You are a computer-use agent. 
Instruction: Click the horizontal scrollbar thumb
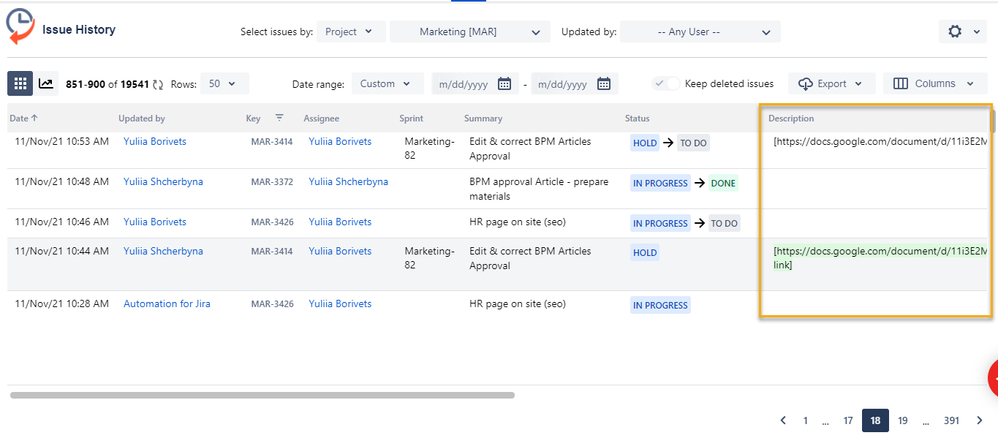click(x=262, y=395)
